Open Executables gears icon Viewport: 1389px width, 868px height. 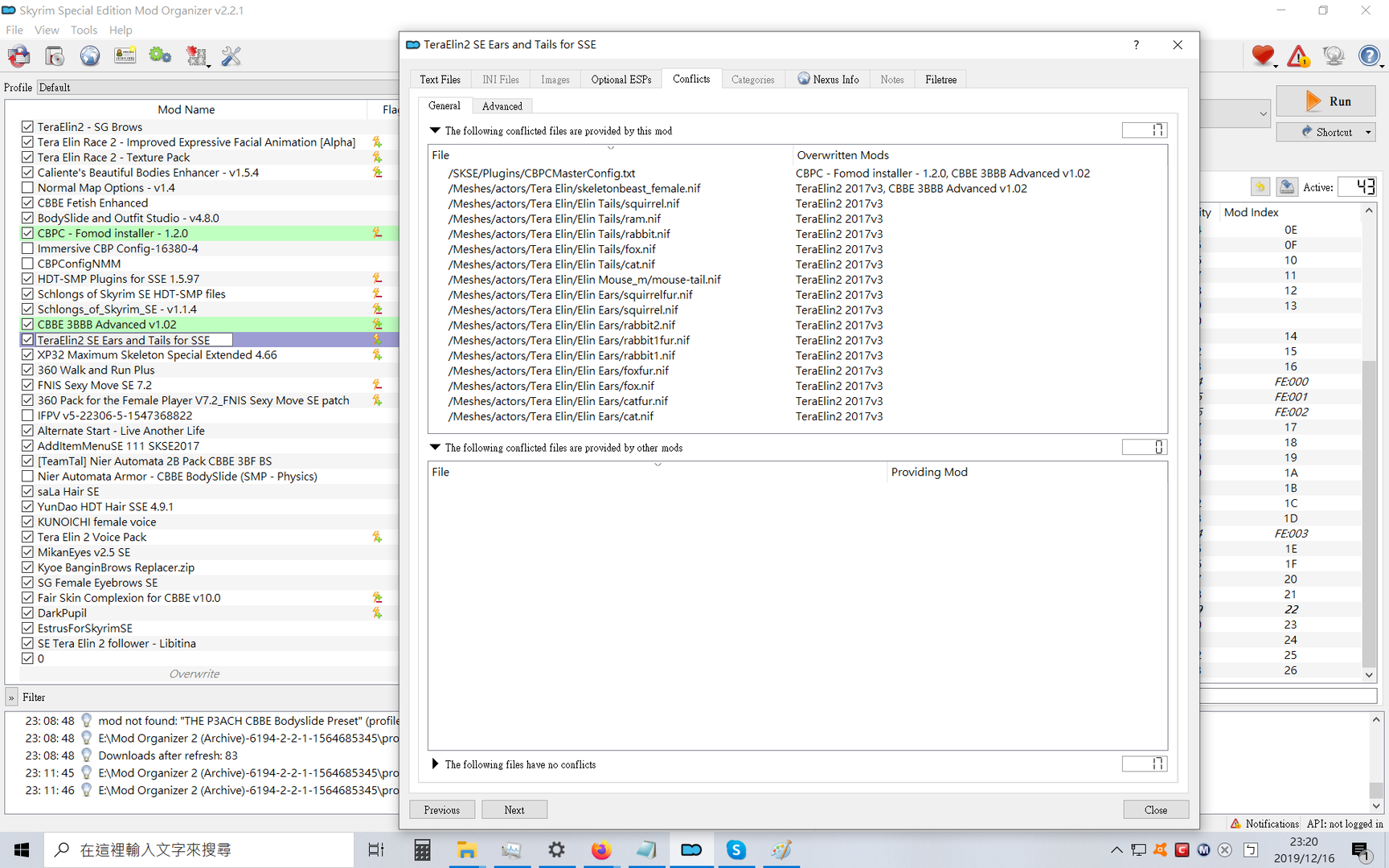pos(160,56)
